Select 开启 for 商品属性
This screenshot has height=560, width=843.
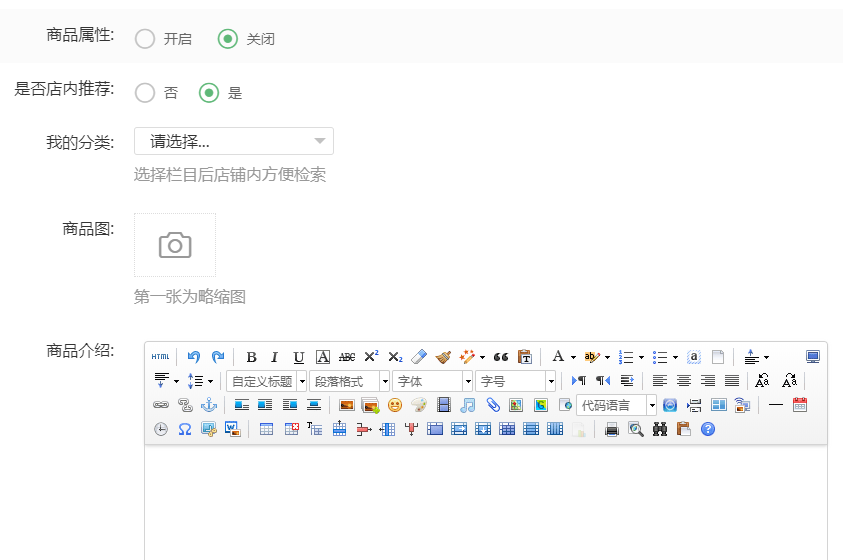point(145,39)
